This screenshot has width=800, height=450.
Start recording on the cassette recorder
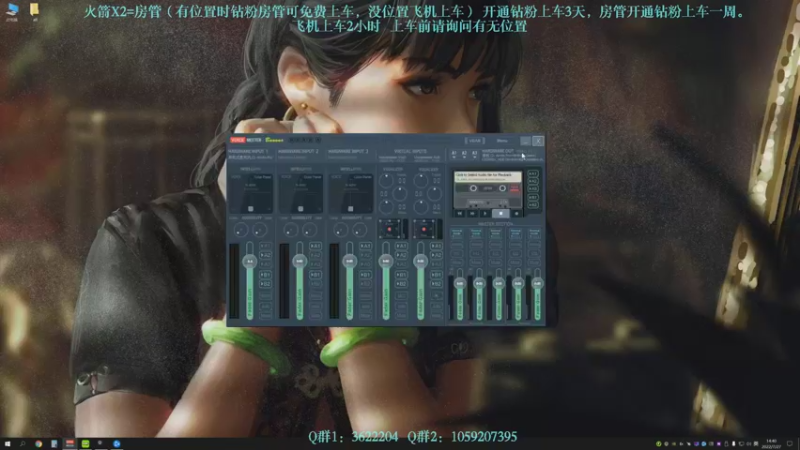pos(516,213)
